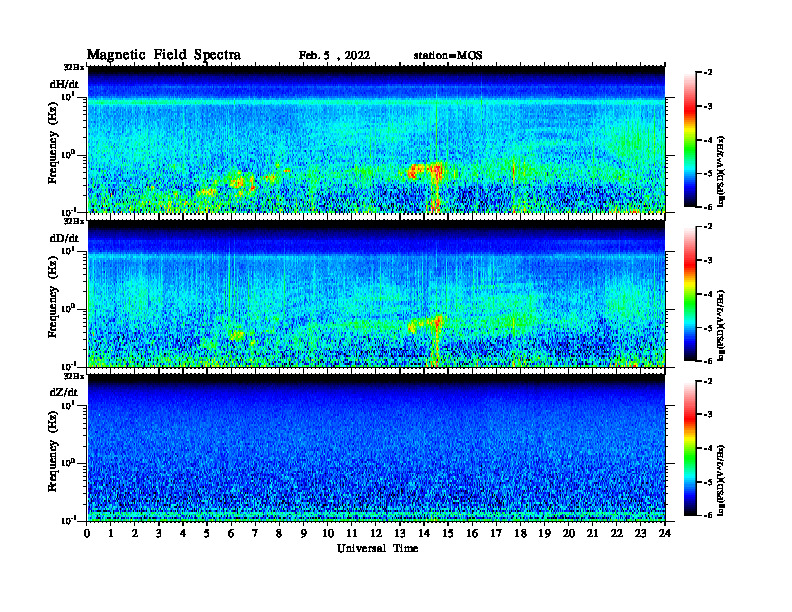Click the -5 tick on dZ/dt color bar
This screenshot has width=792, height=612.
coord(708,482)
